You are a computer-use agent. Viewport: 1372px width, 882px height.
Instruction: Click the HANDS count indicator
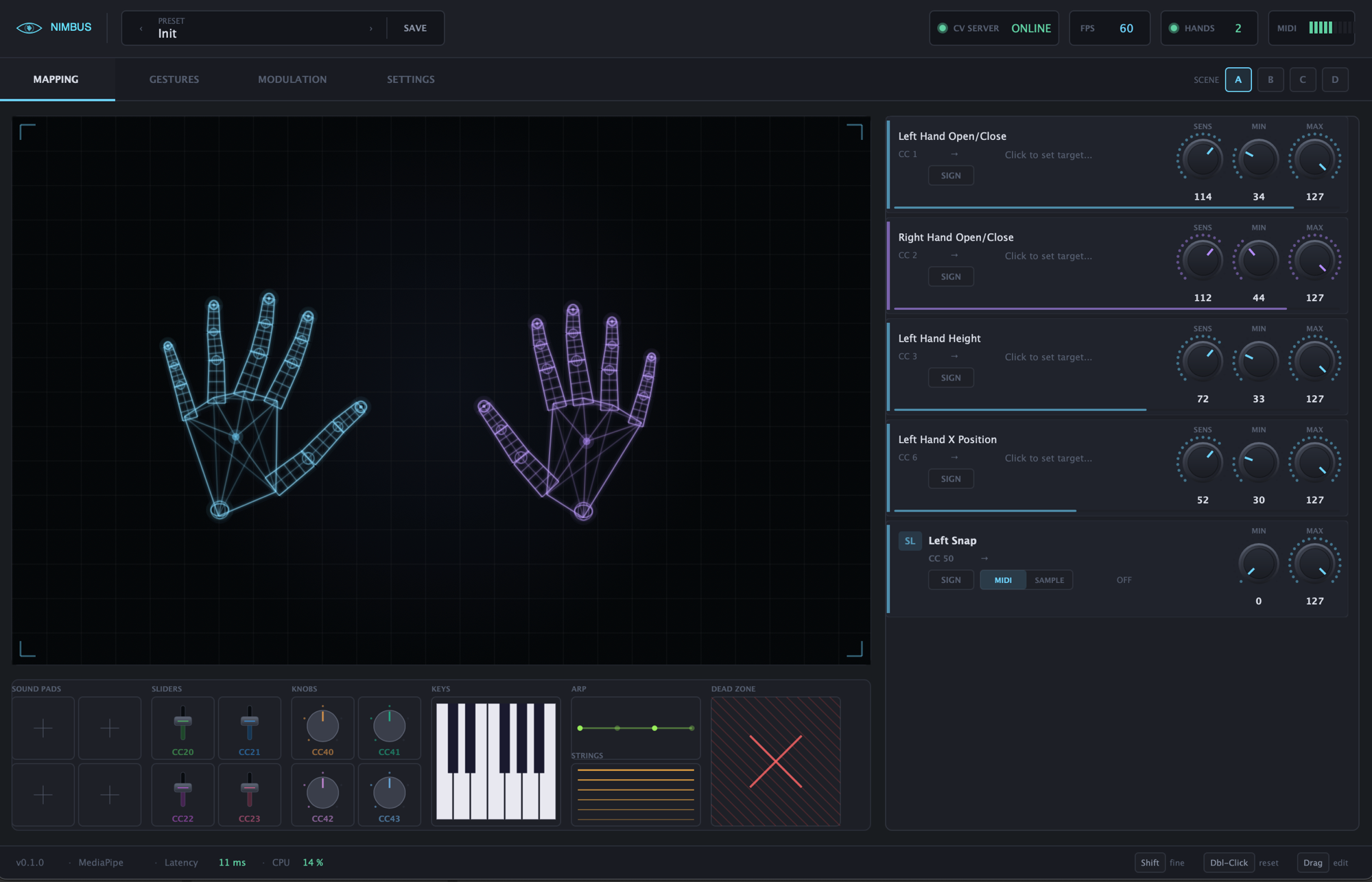click(1209, 28)
